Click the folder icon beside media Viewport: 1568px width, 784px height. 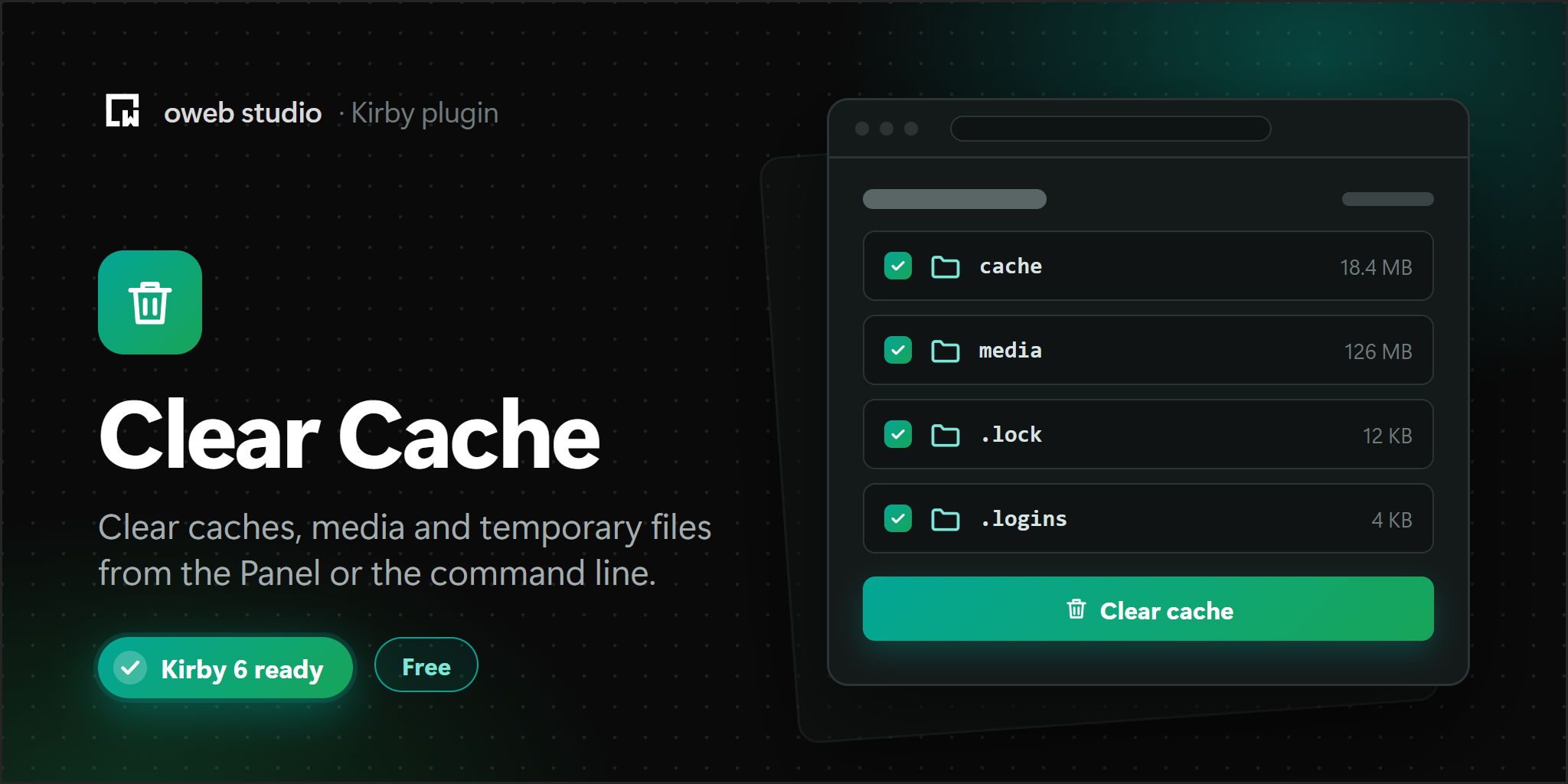point(945,351)
